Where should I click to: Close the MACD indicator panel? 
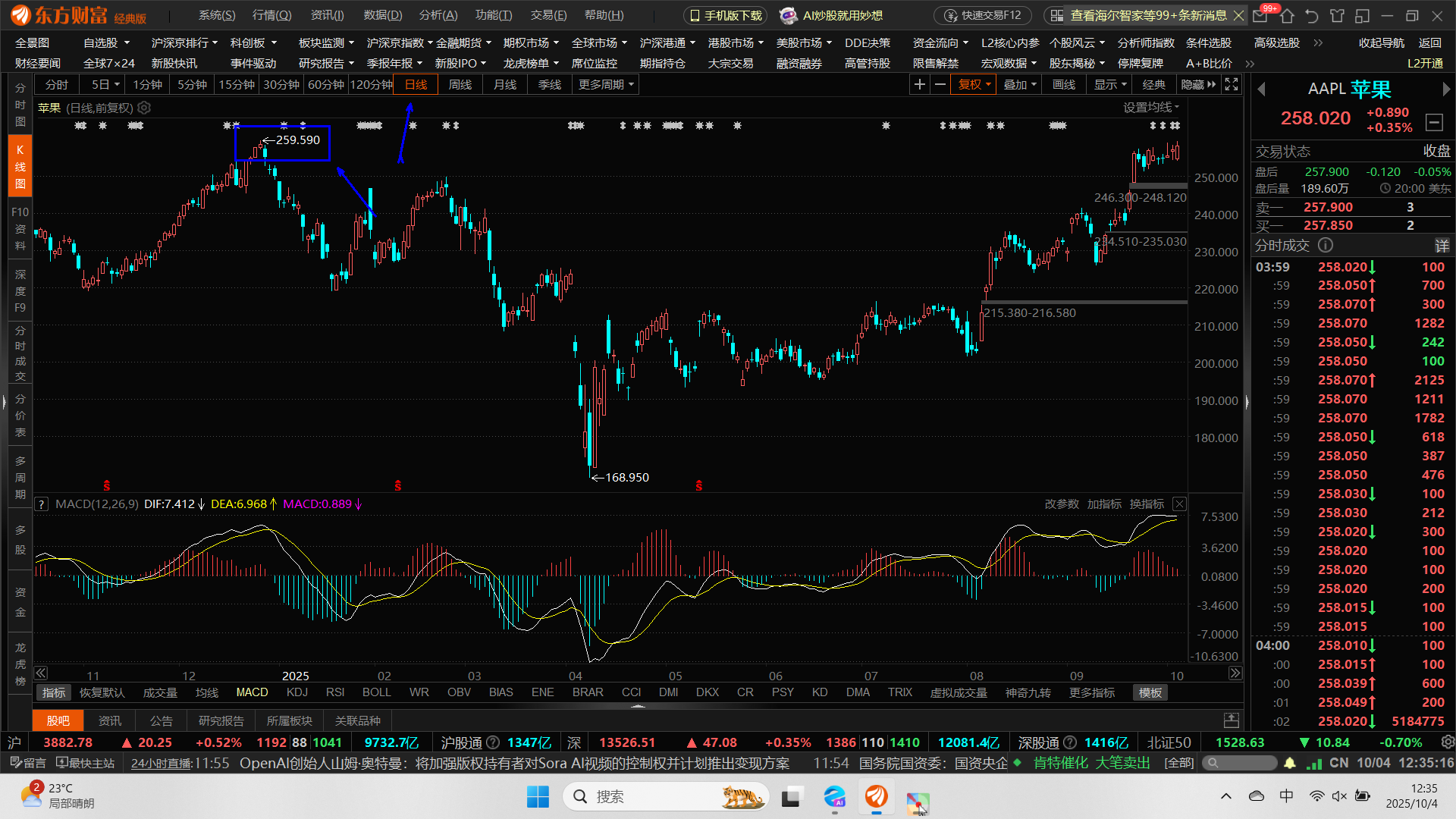(1179, 504)
